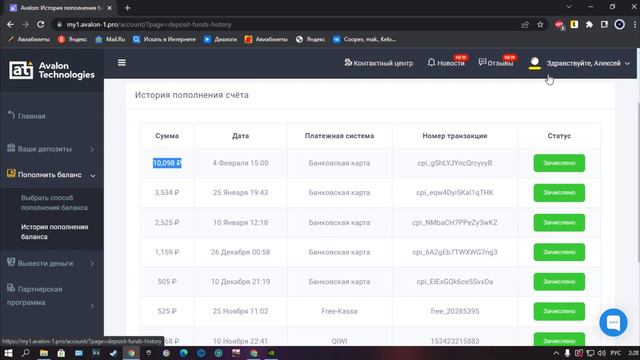Image resolution: width=640 pixels, height=360 pixels.
Task: Select История пополнения баланса submenu item
Action: click(54, 232)
